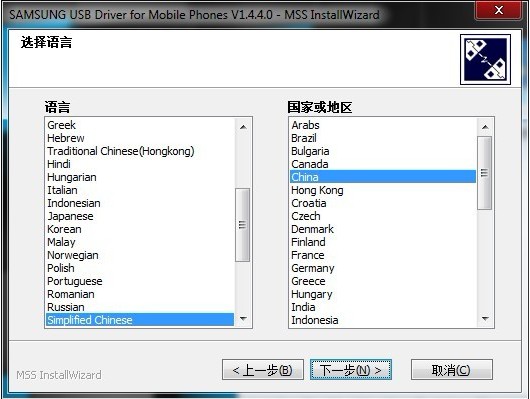Screen dimensions: 530x399
Task: Choose Arabs in country list
Action: click(383, 125)
